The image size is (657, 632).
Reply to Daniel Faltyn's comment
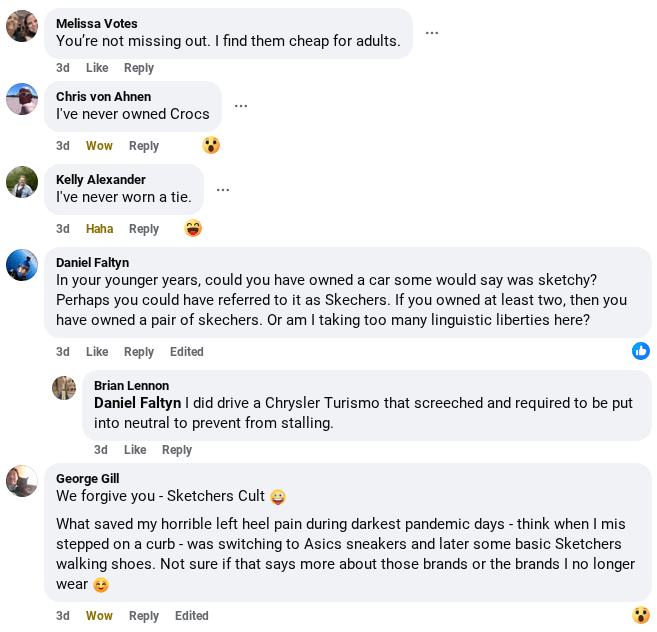click(x=139, y=352)
